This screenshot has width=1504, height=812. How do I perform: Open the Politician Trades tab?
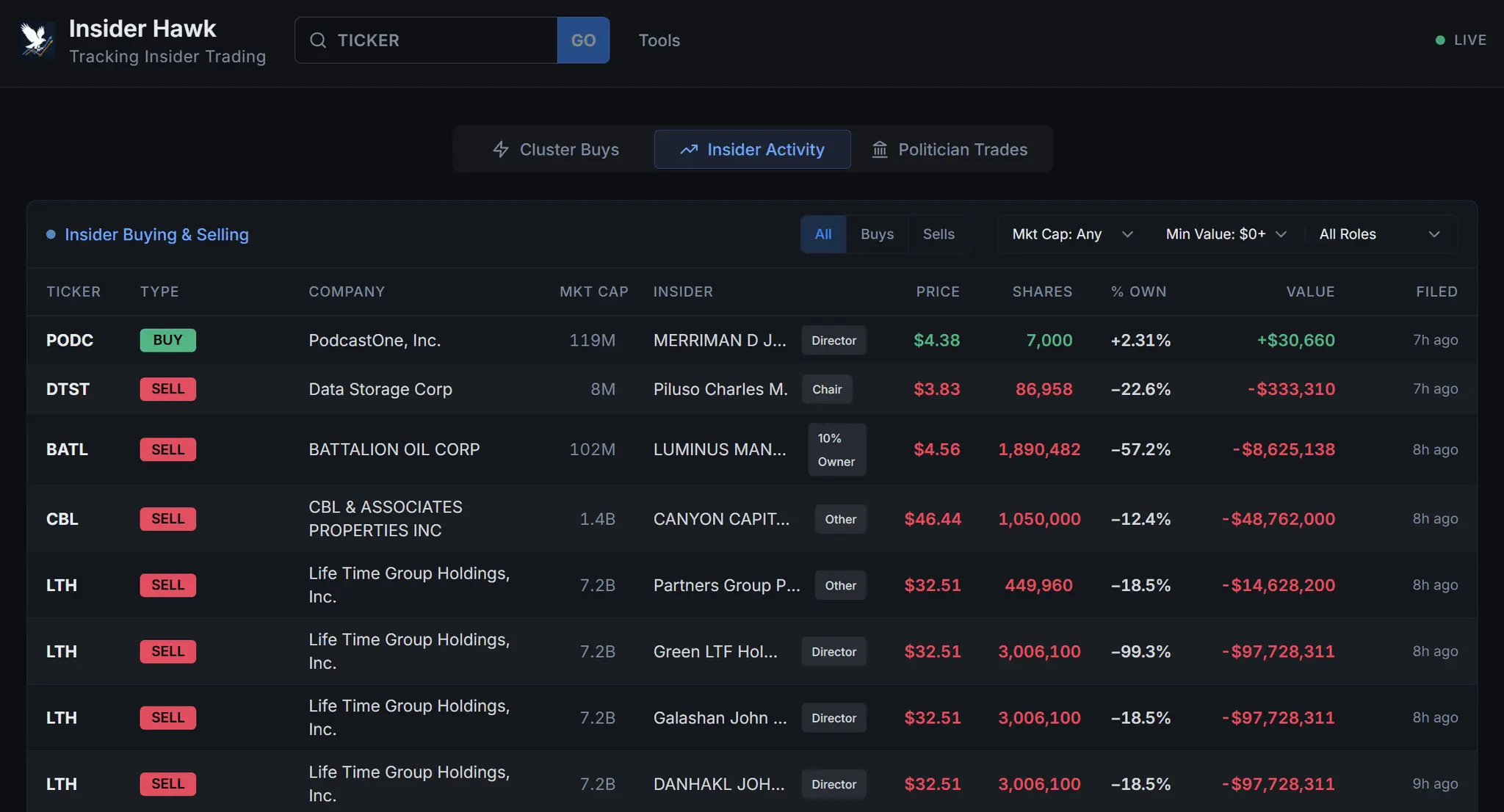click(949, 149)
